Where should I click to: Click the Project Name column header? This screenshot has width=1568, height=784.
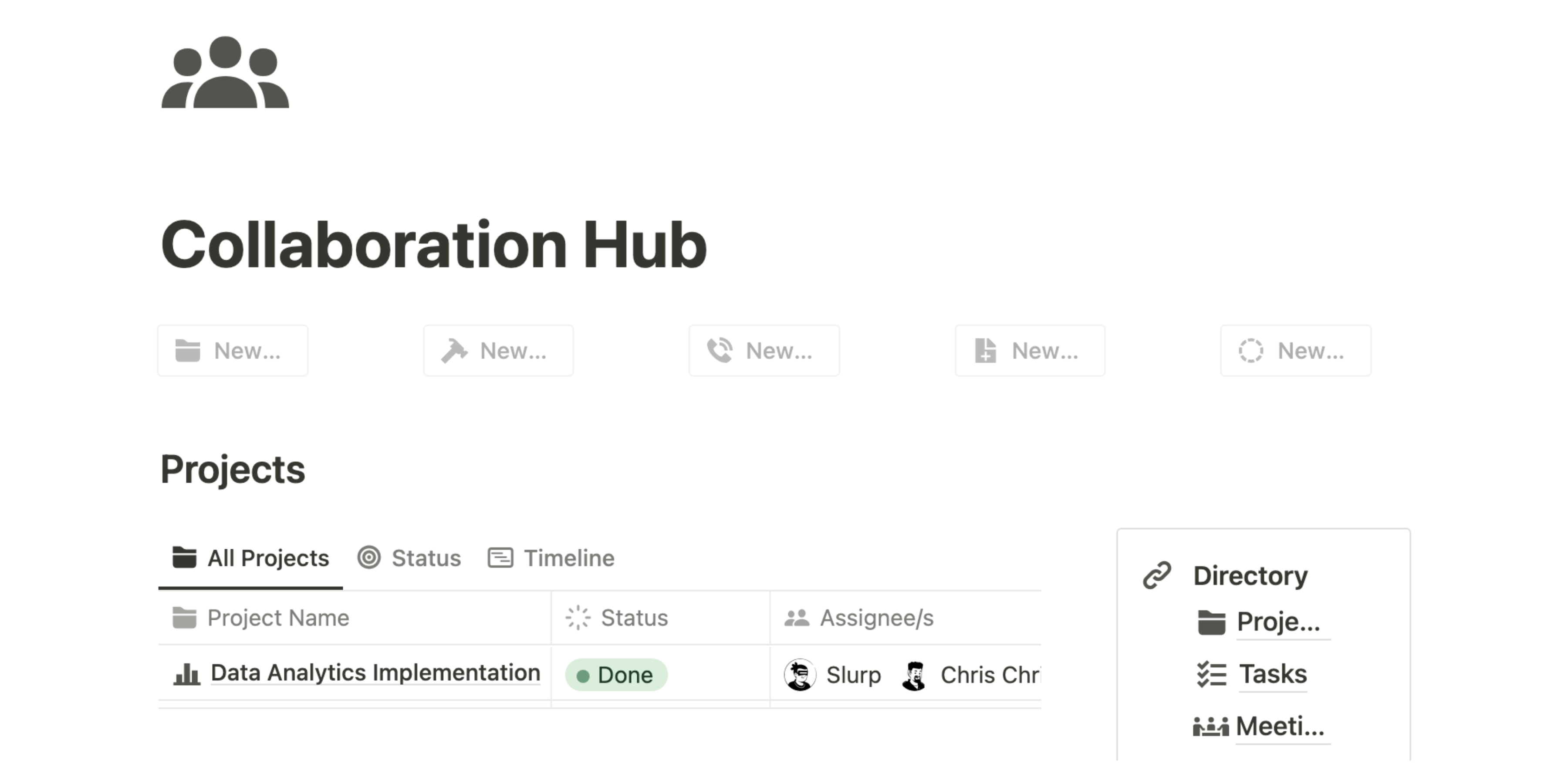click(278, 618)
